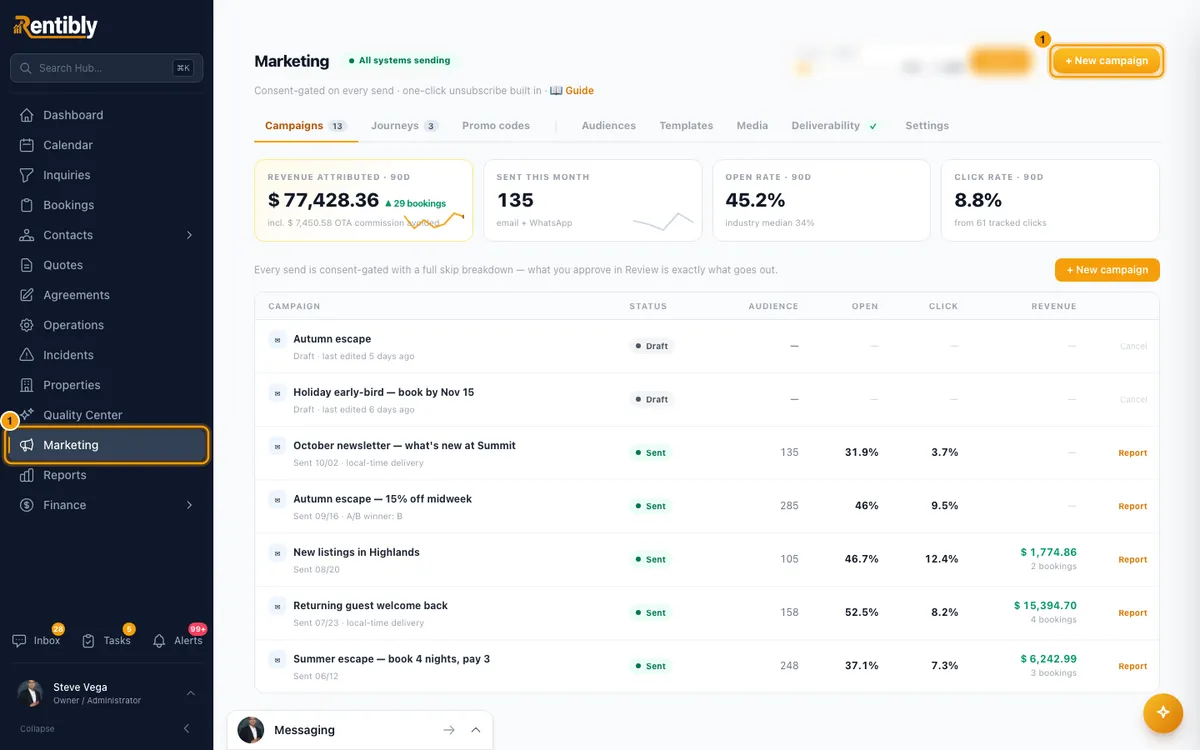
Task: Open Steve Vega account menu
Action: coord(107,693)
